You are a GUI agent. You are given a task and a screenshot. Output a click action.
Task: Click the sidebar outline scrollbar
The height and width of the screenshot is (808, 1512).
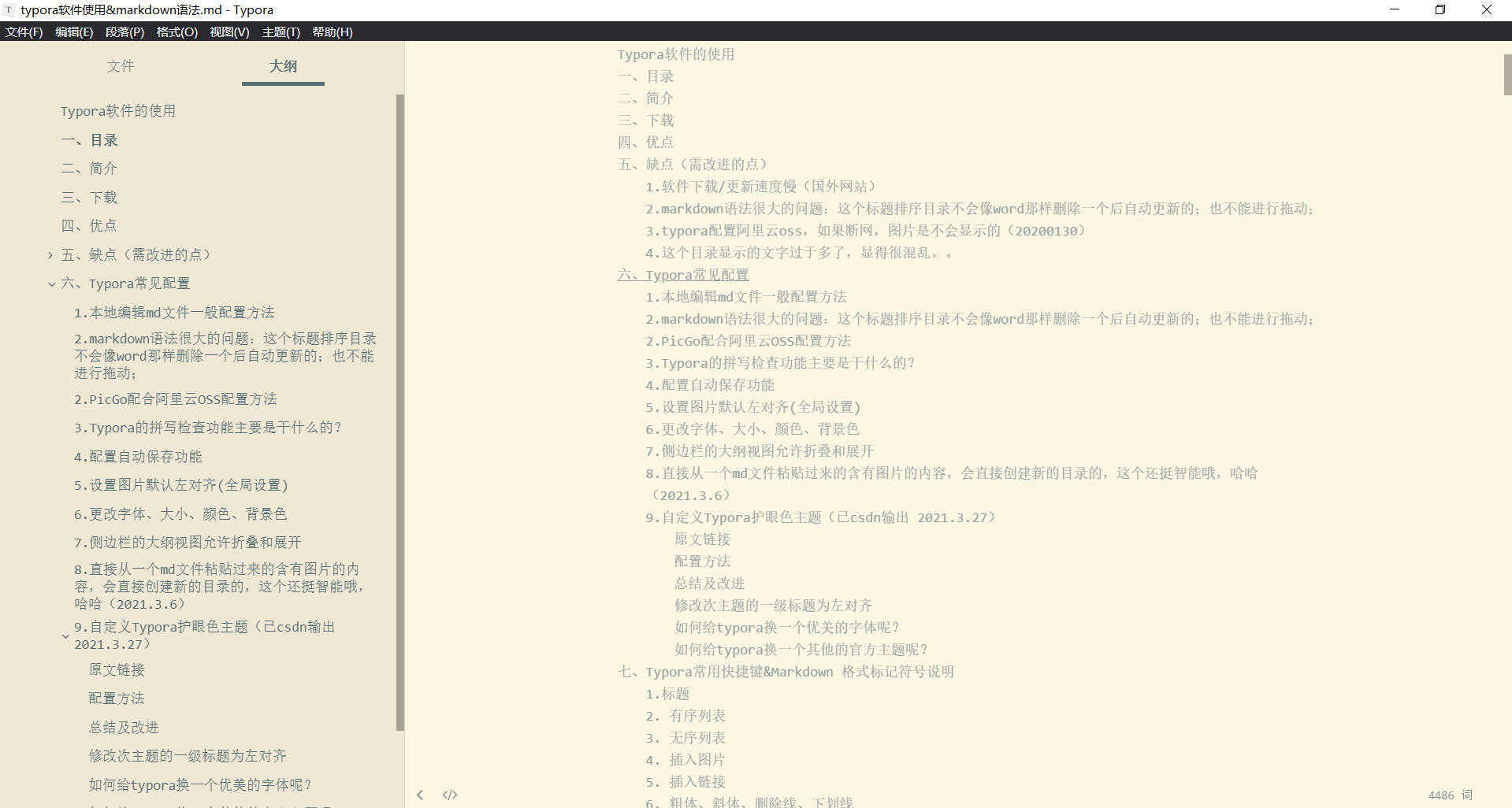(400, 413)
